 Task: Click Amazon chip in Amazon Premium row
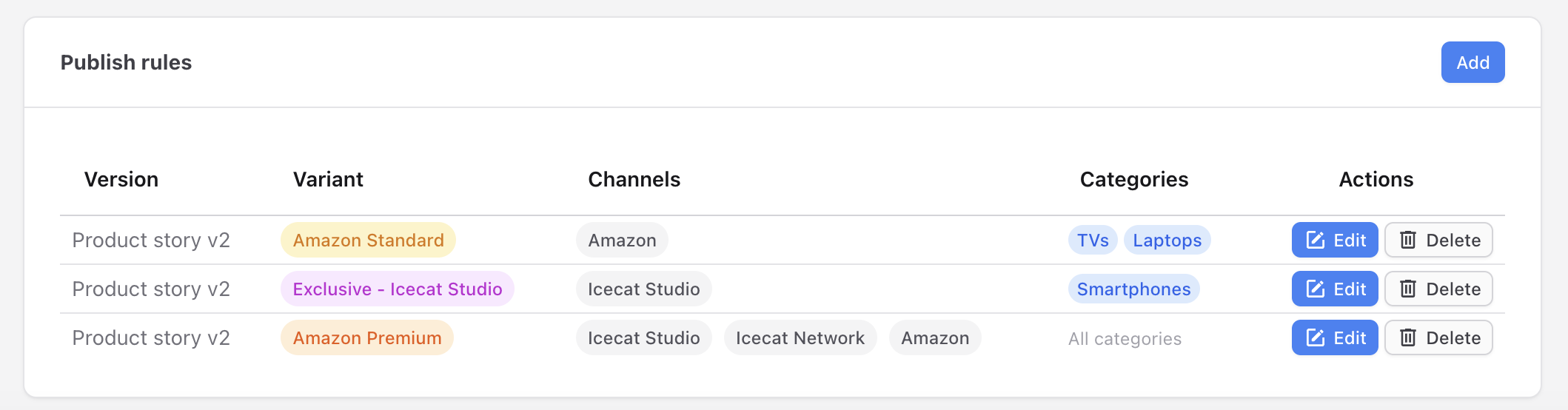point(934,337)
